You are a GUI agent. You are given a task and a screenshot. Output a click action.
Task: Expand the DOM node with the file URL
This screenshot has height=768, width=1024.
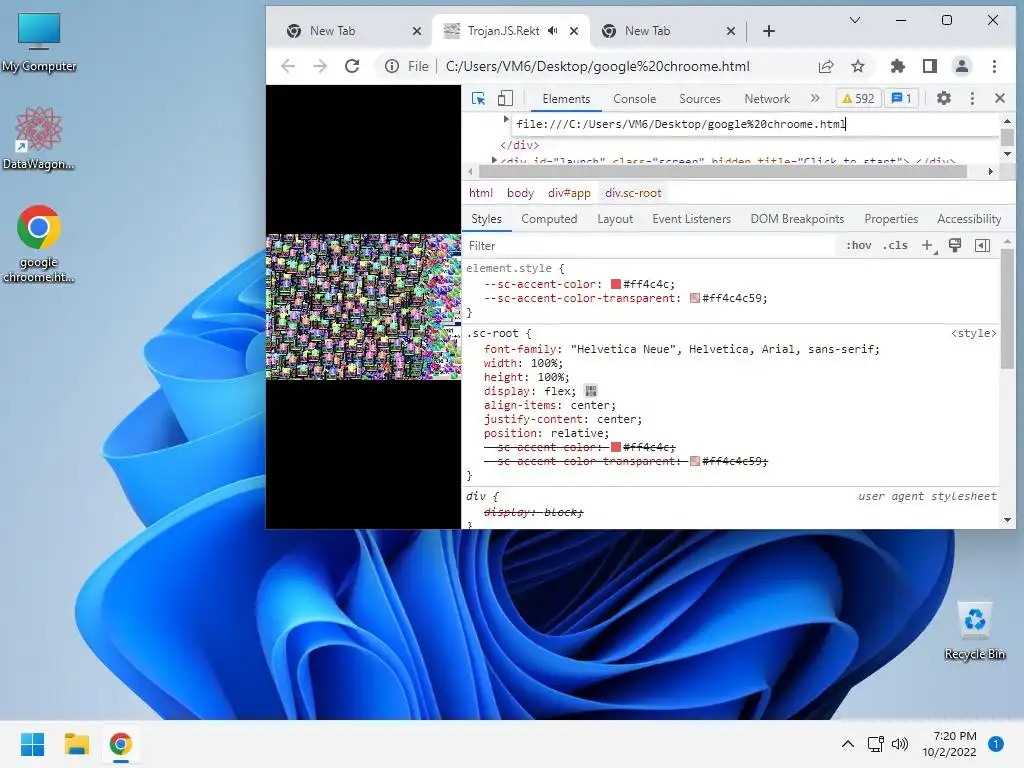(505, 120)
